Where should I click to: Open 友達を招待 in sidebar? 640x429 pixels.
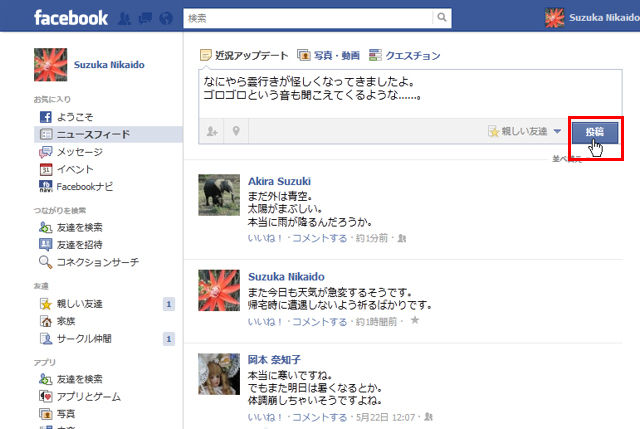pyautogui.click(x=71, y=245)
